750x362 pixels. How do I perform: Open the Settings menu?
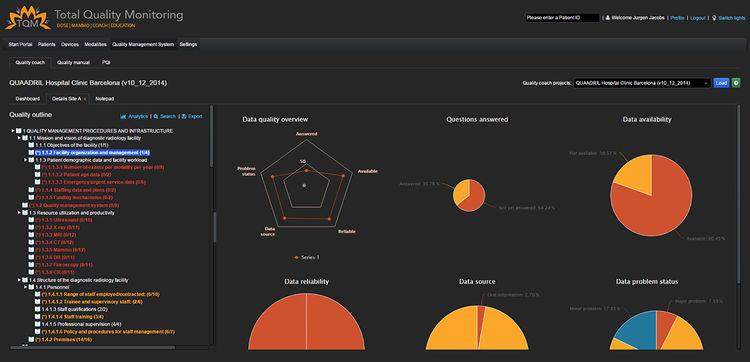tap(188, 44)
